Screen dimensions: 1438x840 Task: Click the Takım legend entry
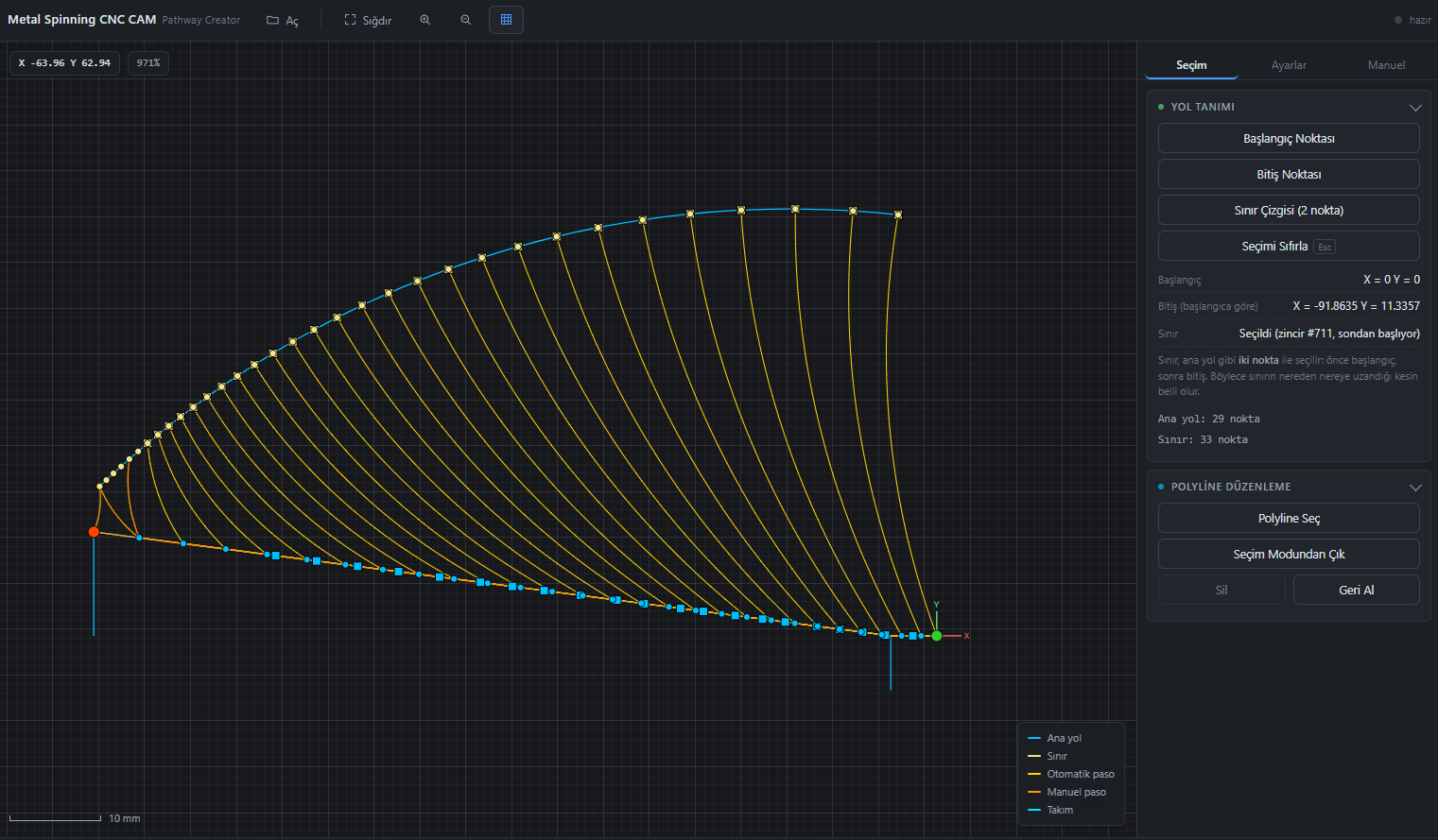[1050, 810]
